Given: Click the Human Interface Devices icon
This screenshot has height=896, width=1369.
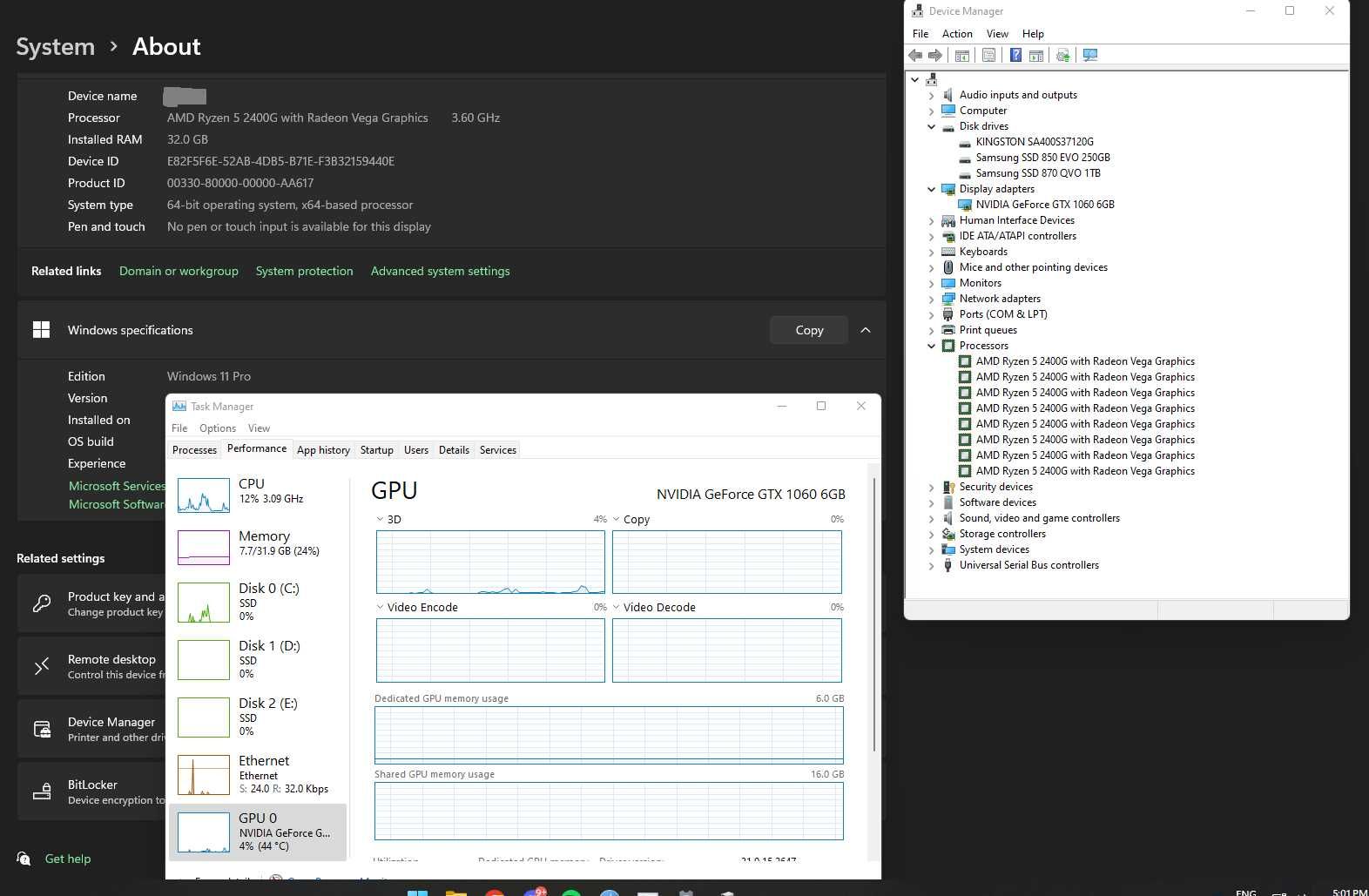Looking at the screenshot, I should tap(948, 220).
